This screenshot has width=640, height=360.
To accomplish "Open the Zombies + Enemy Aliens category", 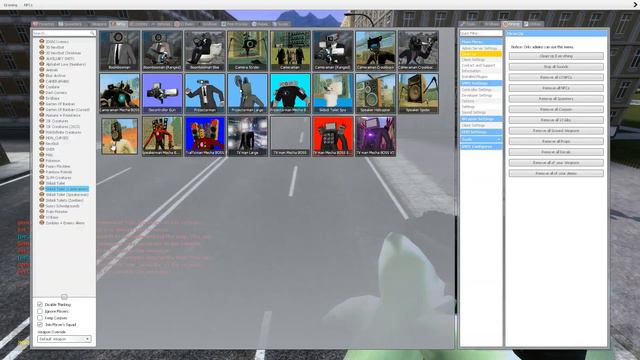I will point(65,223).
